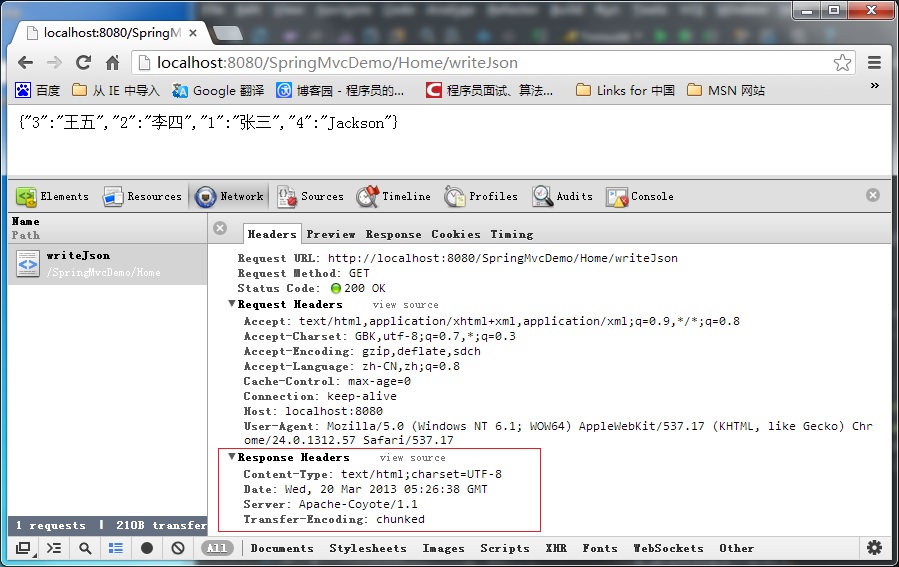Select the All filter

click(x=217, y=548)
